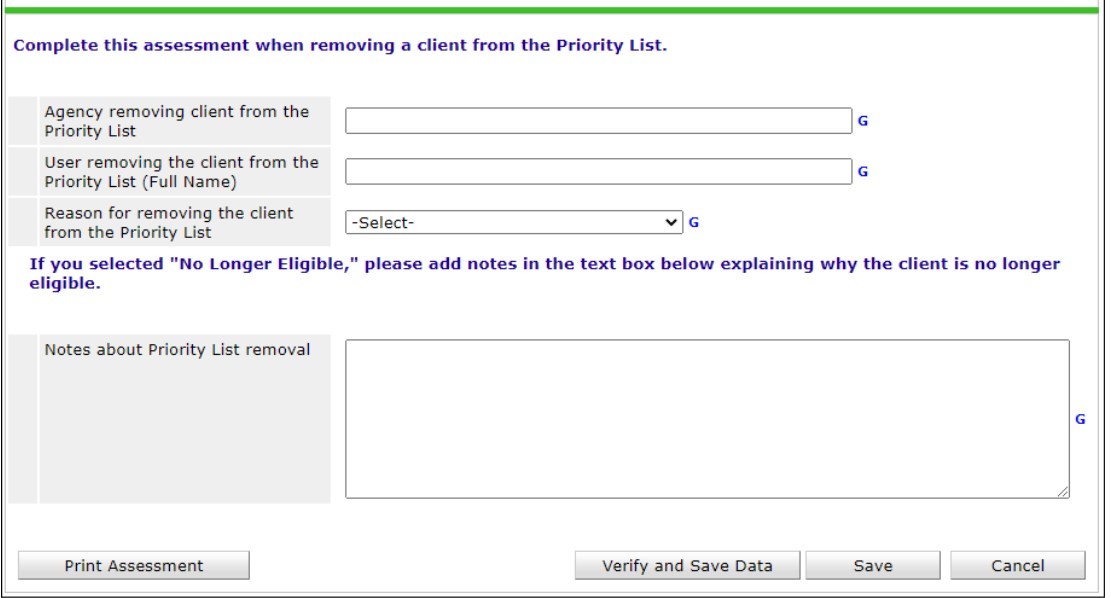Click the "No Longer Eligible" instruction text
The height and width of the screenshot is (598, 1111).
(544, 274)
